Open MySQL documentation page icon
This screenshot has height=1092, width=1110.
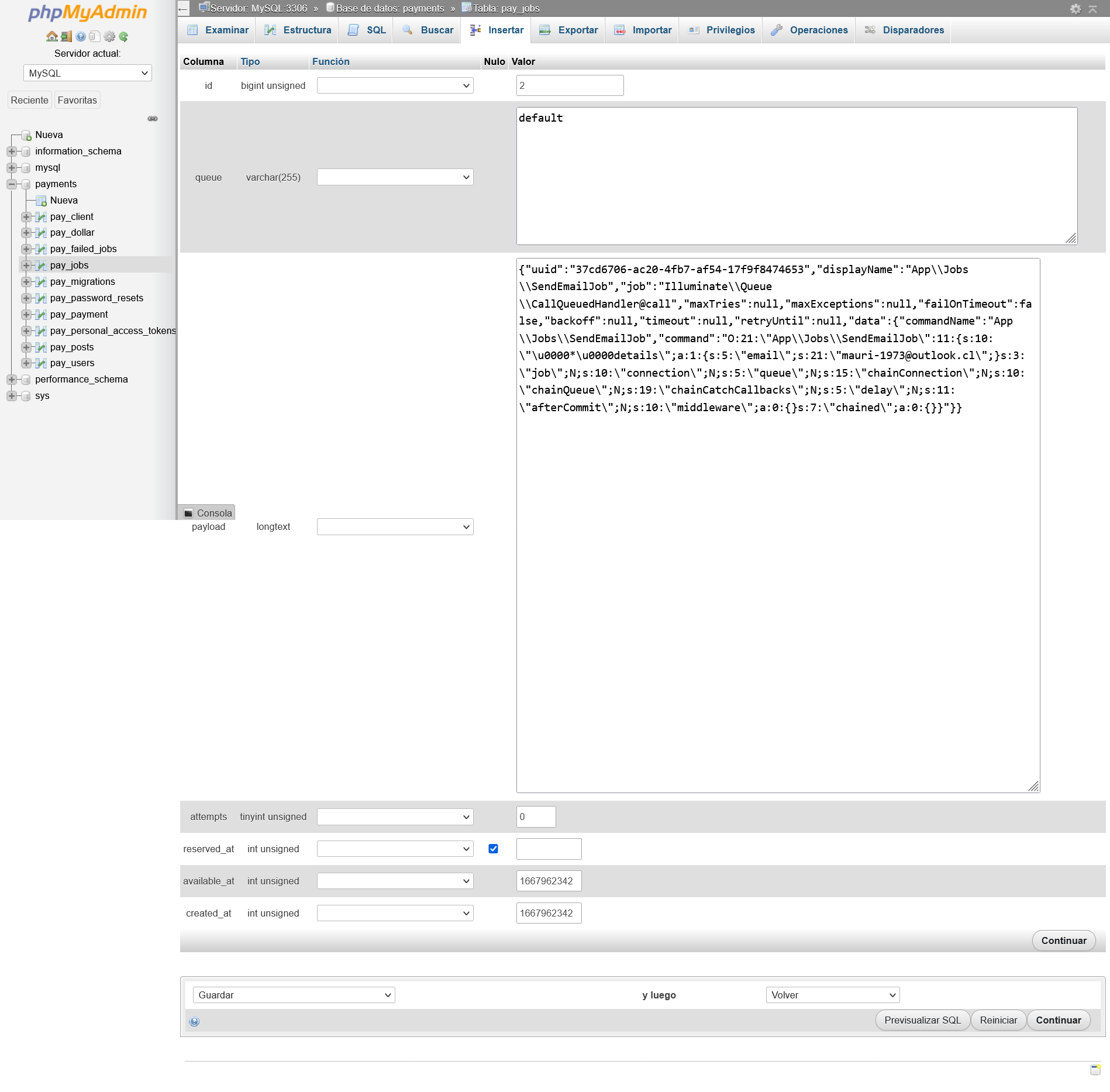(x=94, y=36)
